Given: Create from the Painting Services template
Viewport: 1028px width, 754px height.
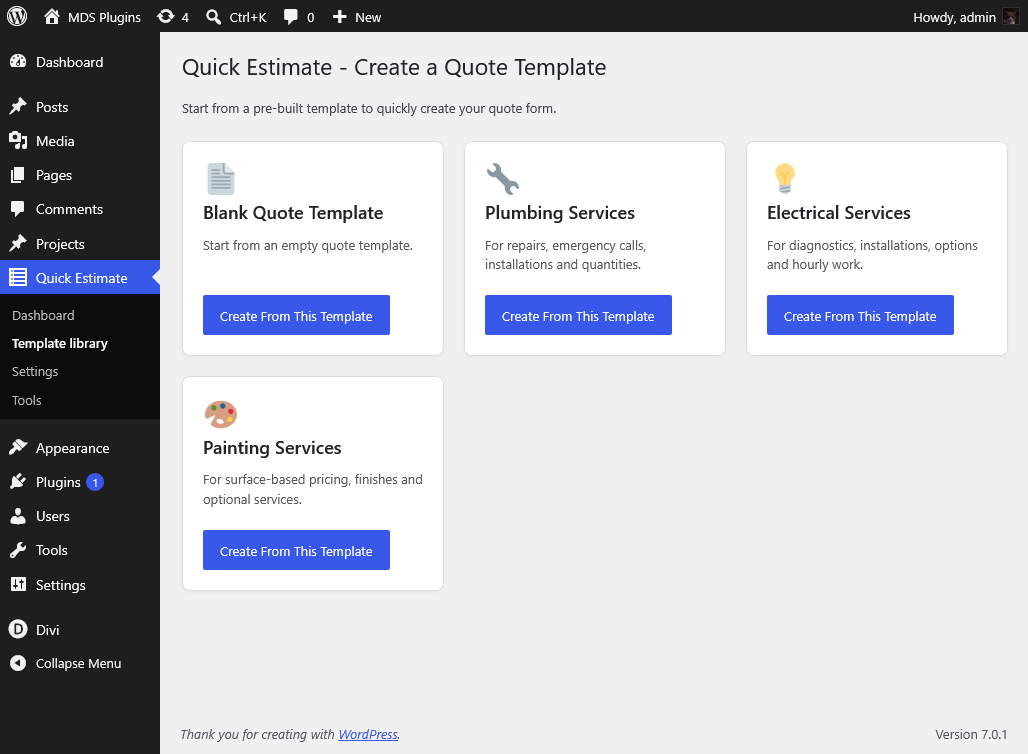Looking at the screenshot, I should [296, 550].
